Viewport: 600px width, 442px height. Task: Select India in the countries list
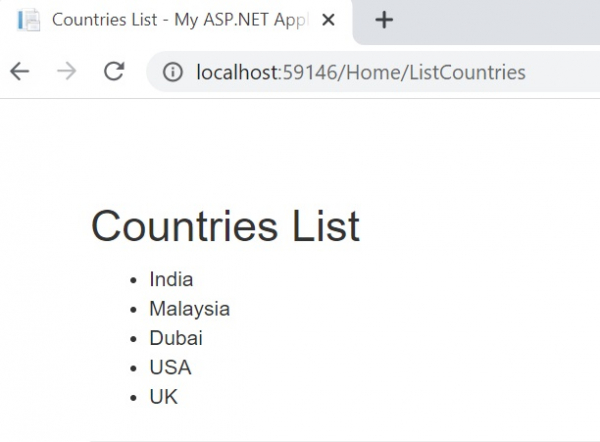coord(171,279)
